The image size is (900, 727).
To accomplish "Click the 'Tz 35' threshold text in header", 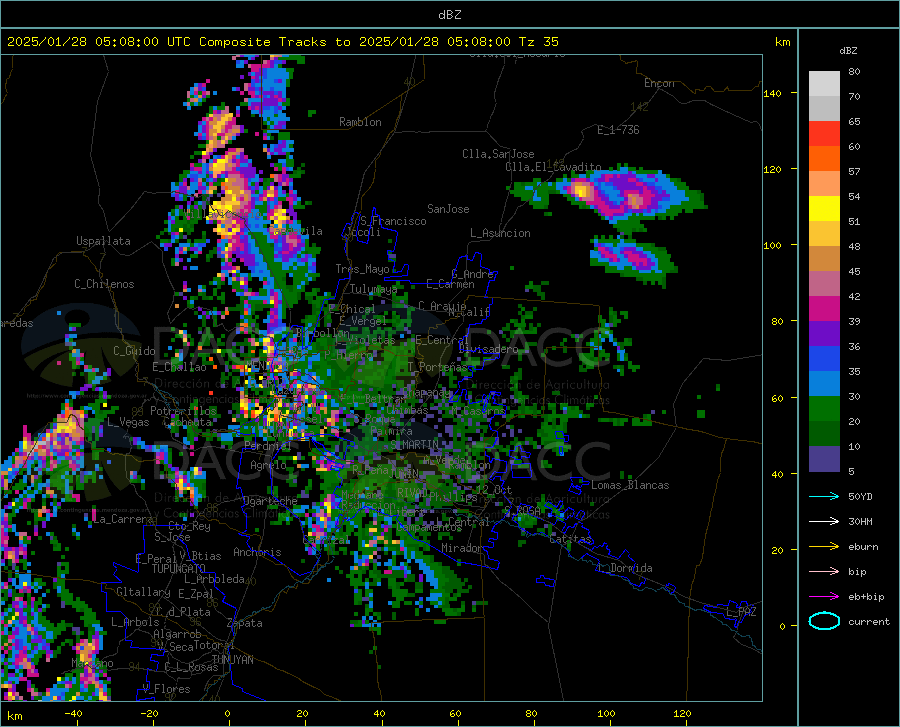I will 539,42.
